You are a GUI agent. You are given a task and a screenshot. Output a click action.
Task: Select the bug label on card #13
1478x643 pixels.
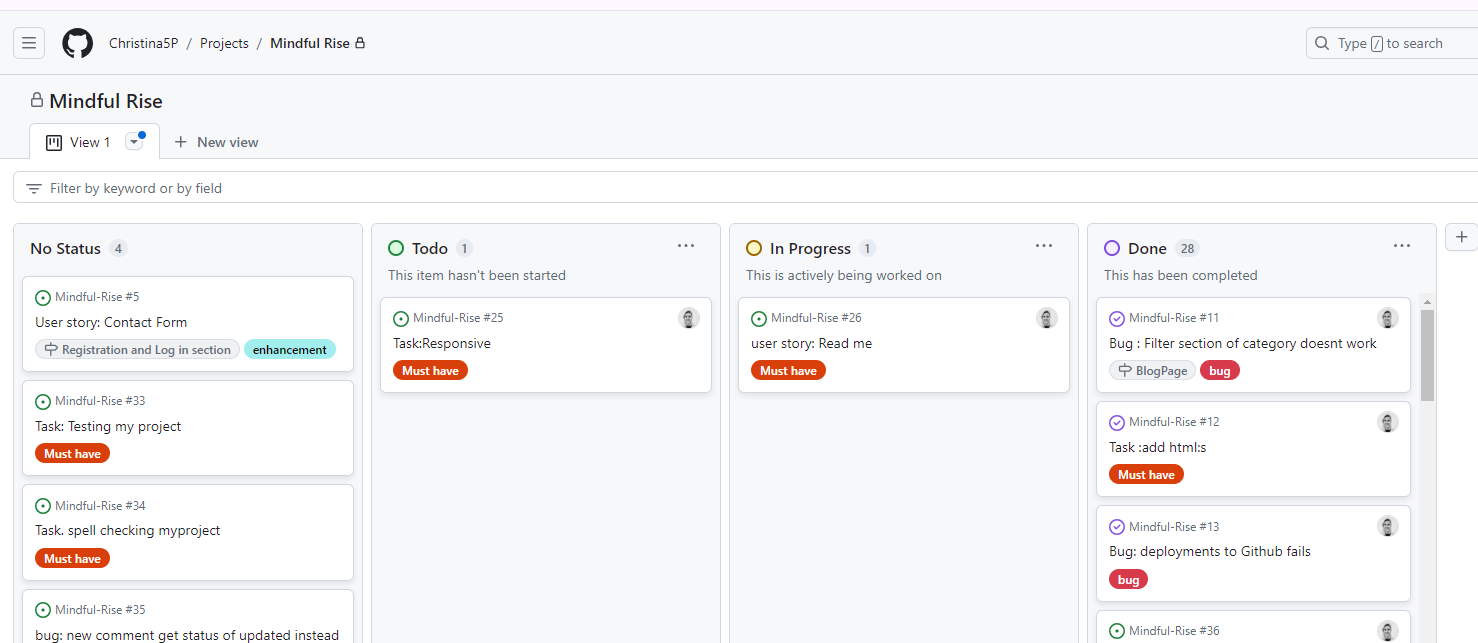click(1129, 579)
